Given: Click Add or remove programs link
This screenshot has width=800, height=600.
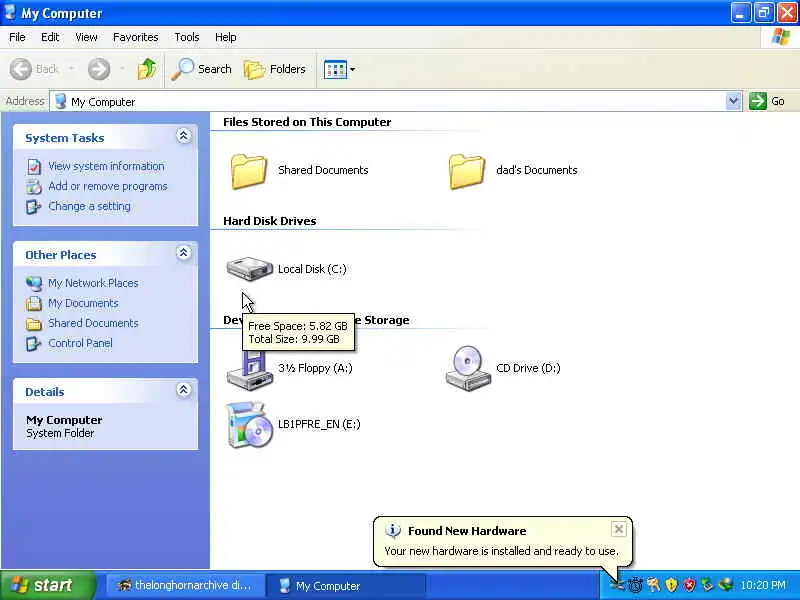Looking at the screenshot, I should 108,186.
